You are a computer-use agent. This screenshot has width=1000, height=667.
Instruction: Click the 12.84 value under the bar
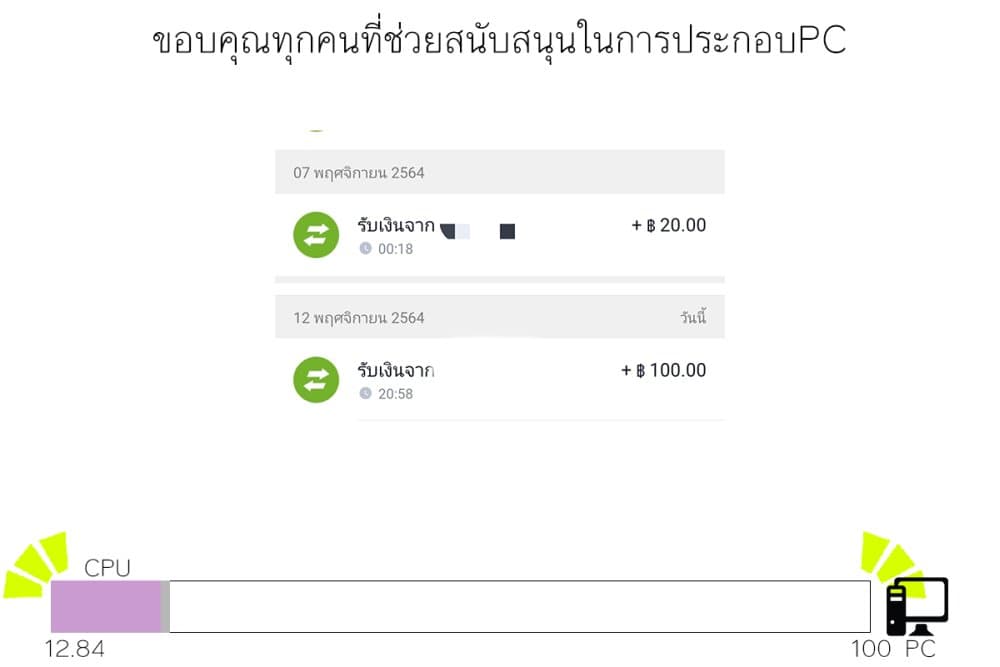[75, 649]
